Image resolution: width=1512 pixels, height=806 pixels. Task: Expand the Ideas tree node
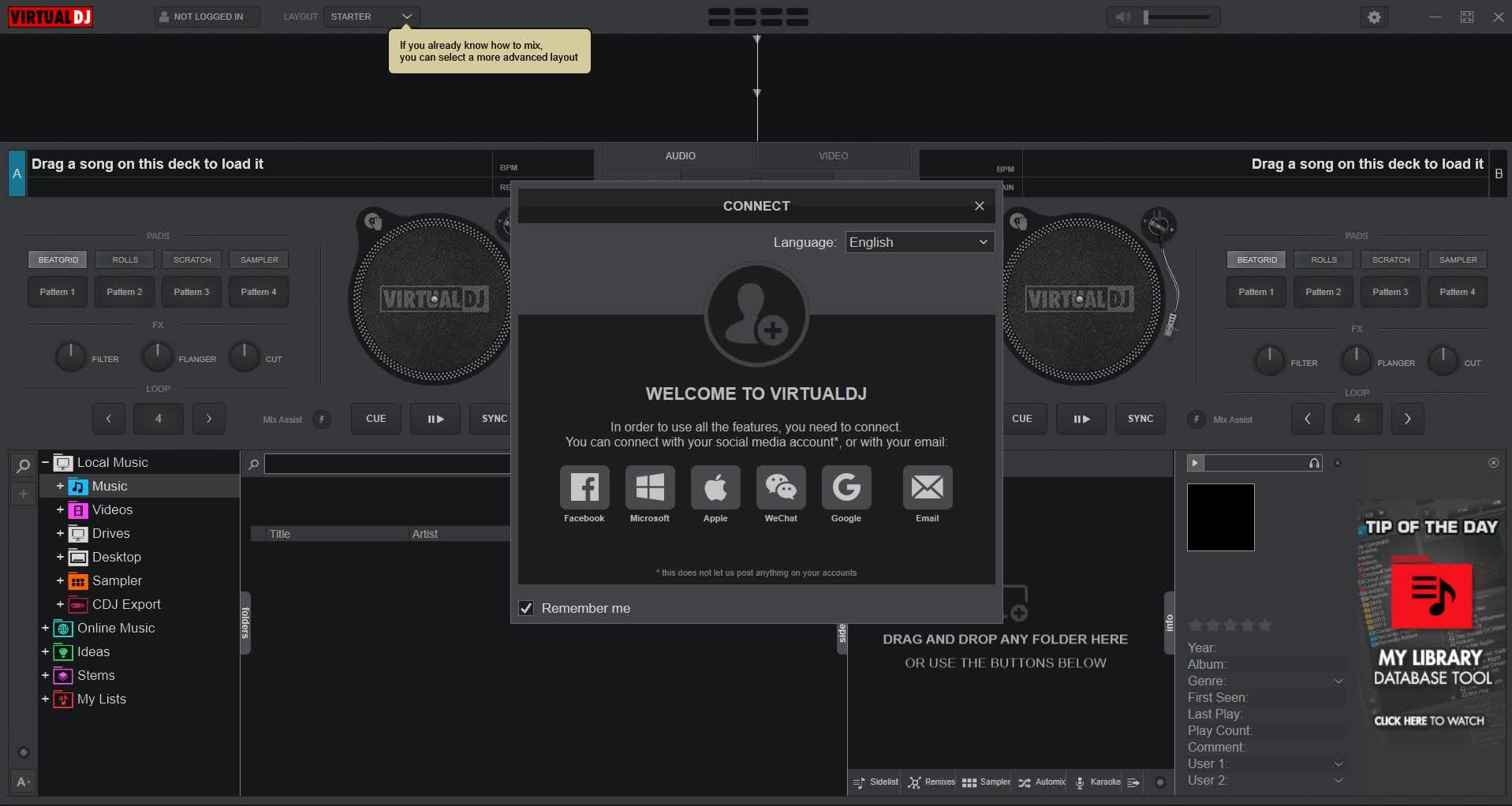(45, 652)
